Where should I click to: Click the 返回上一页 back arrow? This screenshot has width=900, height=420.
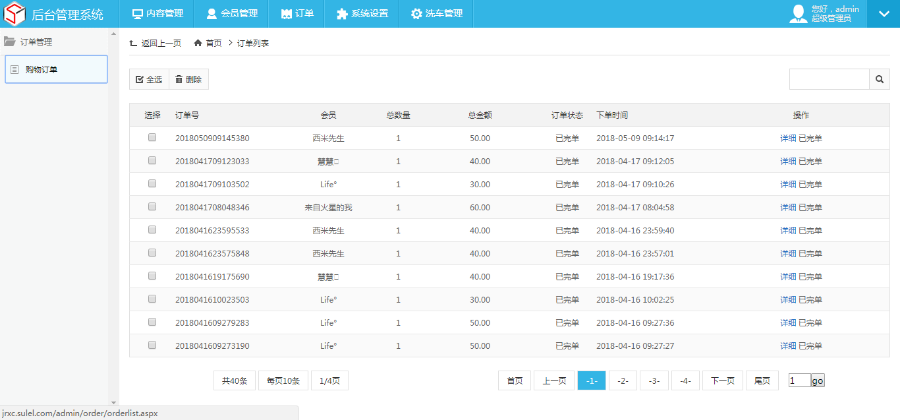[x=134, y=43]
